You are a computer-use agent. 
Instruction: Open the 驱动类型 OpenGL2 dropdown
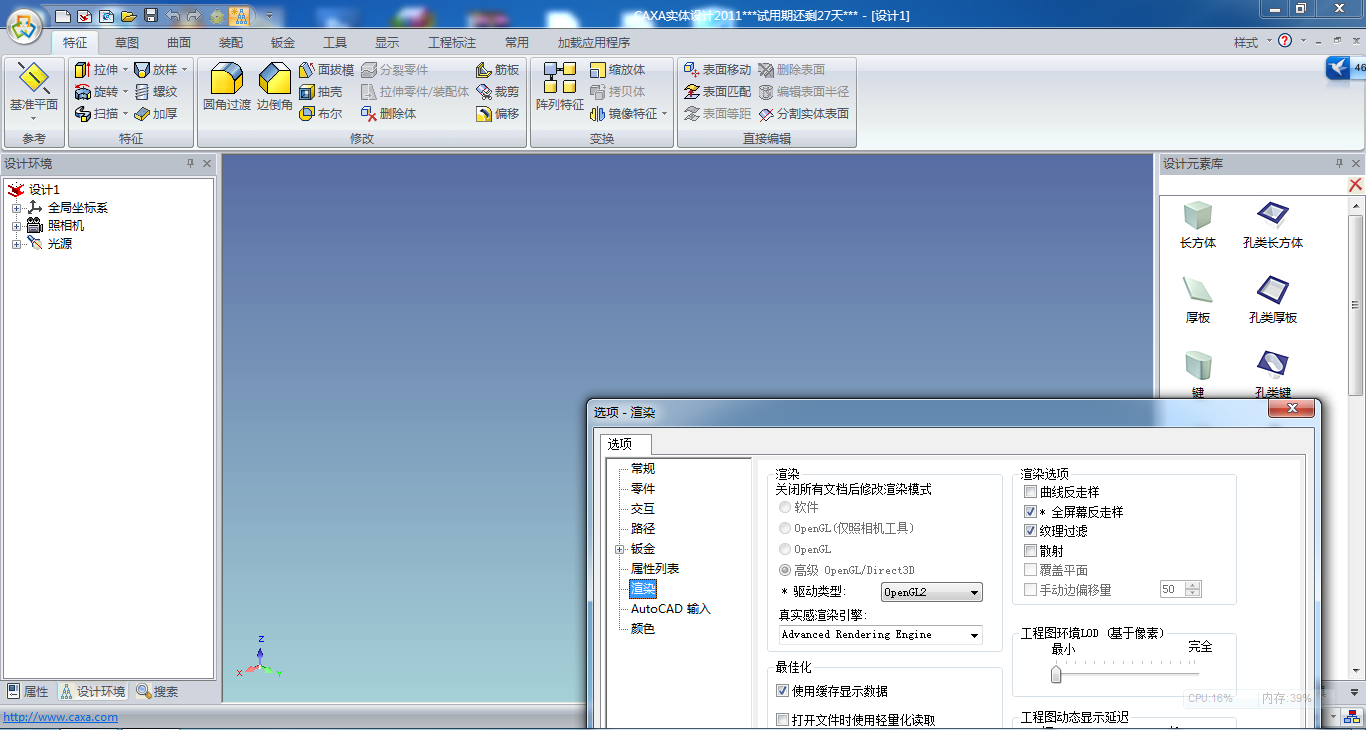931,592
